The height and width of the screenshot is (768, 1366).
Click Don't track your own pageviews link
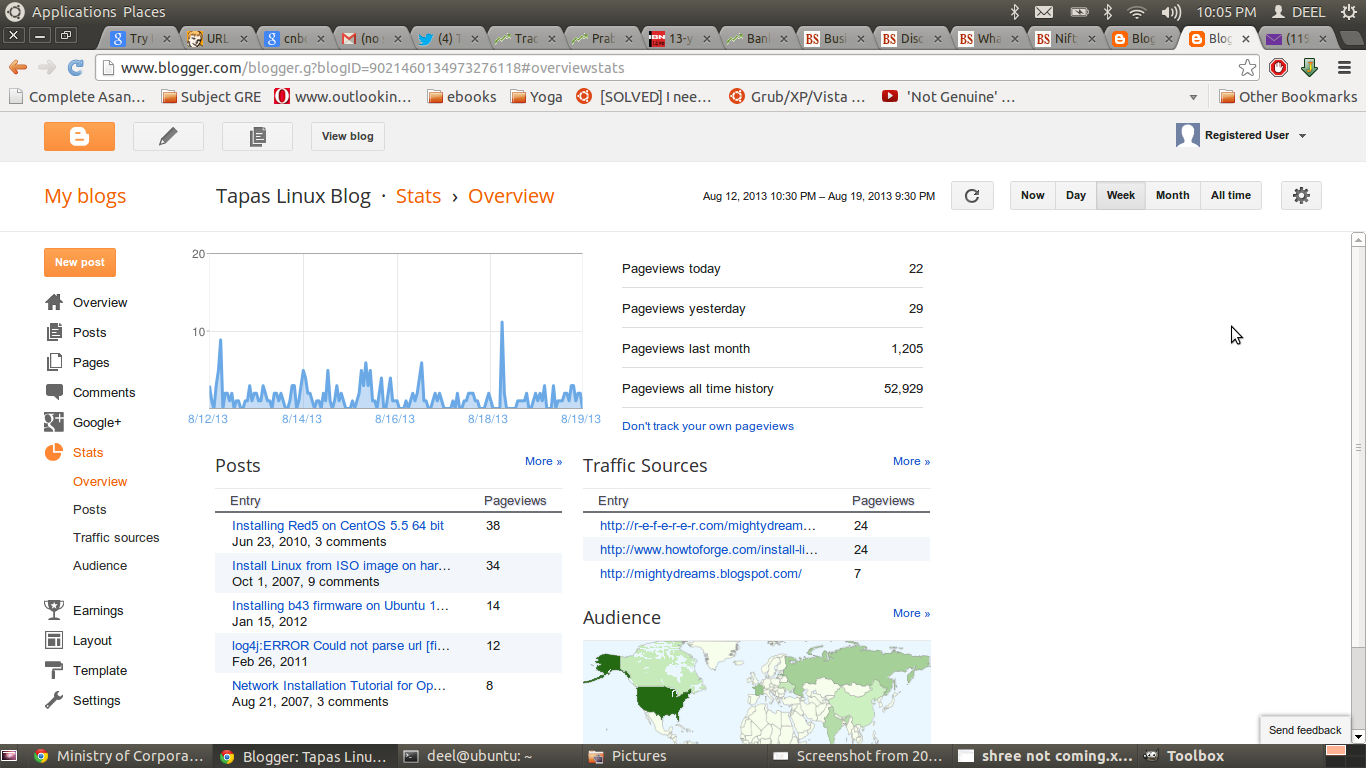click(x=708, y=426)
